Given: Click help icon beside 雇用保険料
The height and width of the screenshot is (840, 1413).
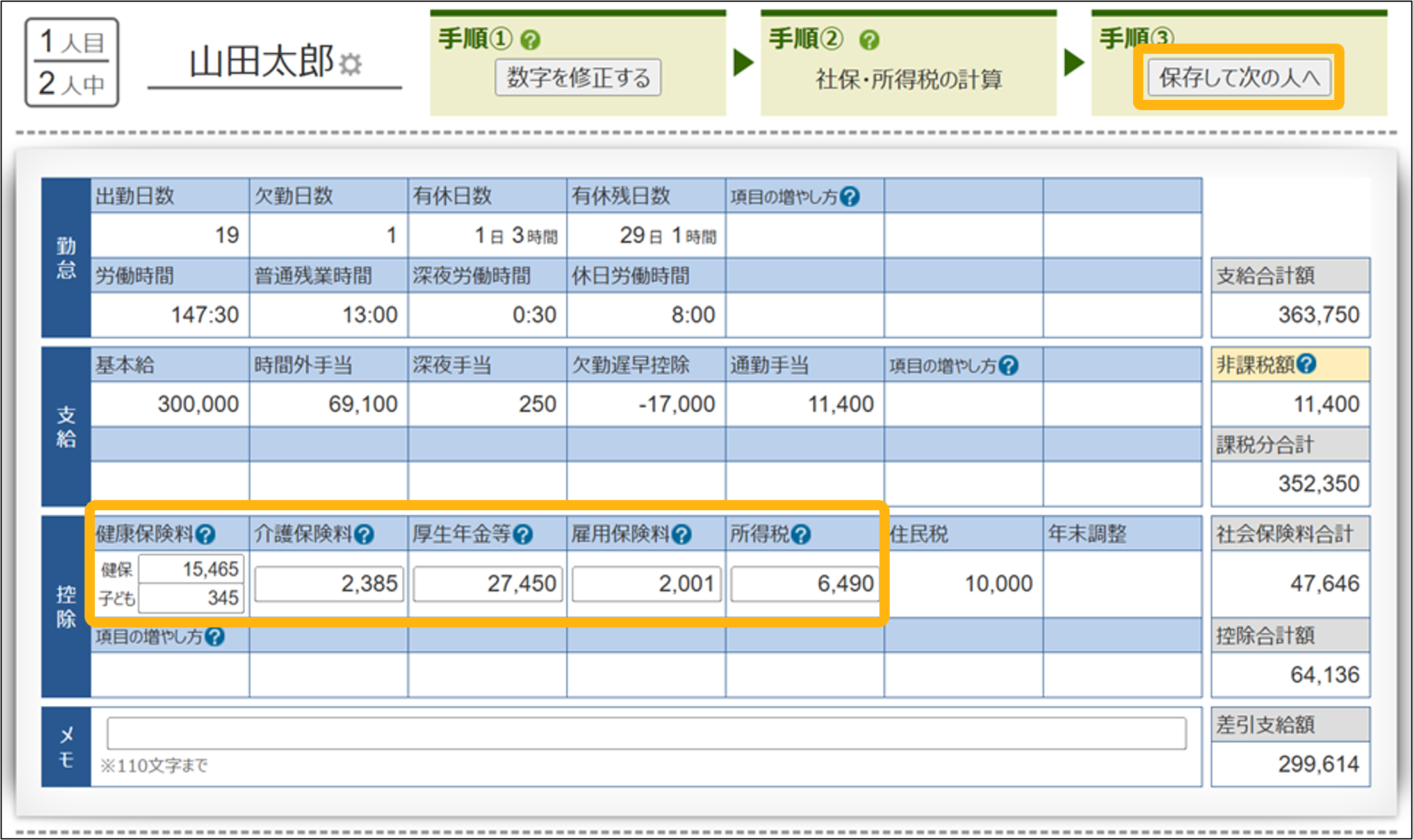Looking at the screenshot, I should 682,534.
